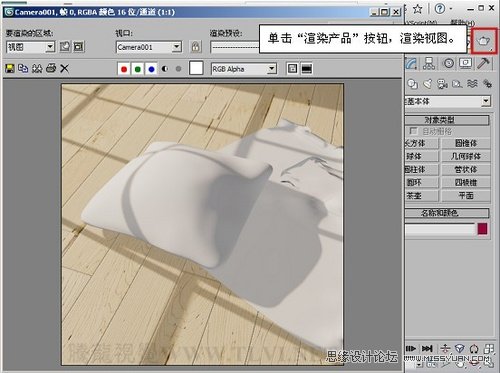The width and height of the screenshot is (500, 373).
Task: Click the 圆柱体 cylinder button
Action: (x=422, y=169)
